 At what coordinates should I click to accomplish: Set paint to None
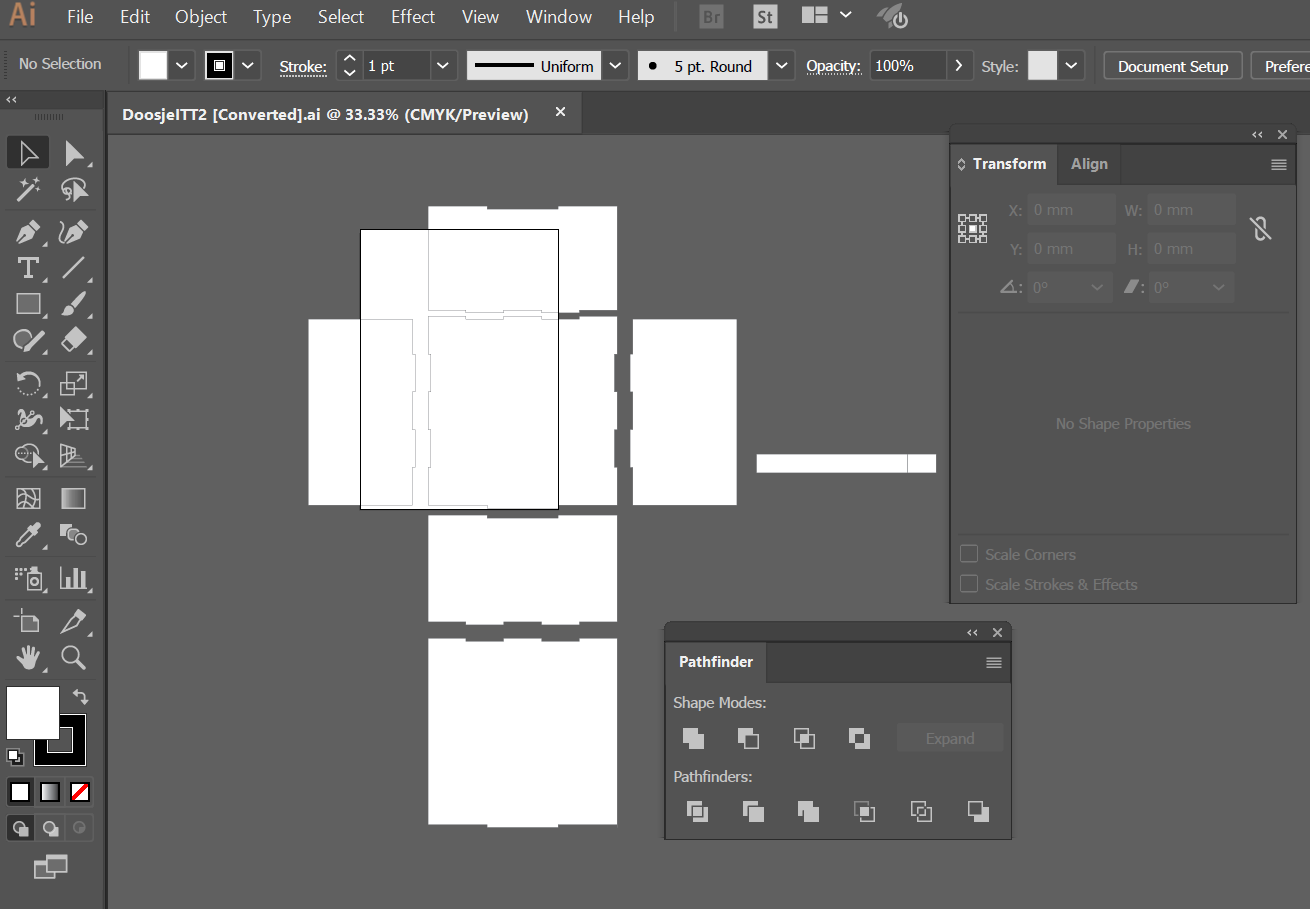[x=80, y=793]
